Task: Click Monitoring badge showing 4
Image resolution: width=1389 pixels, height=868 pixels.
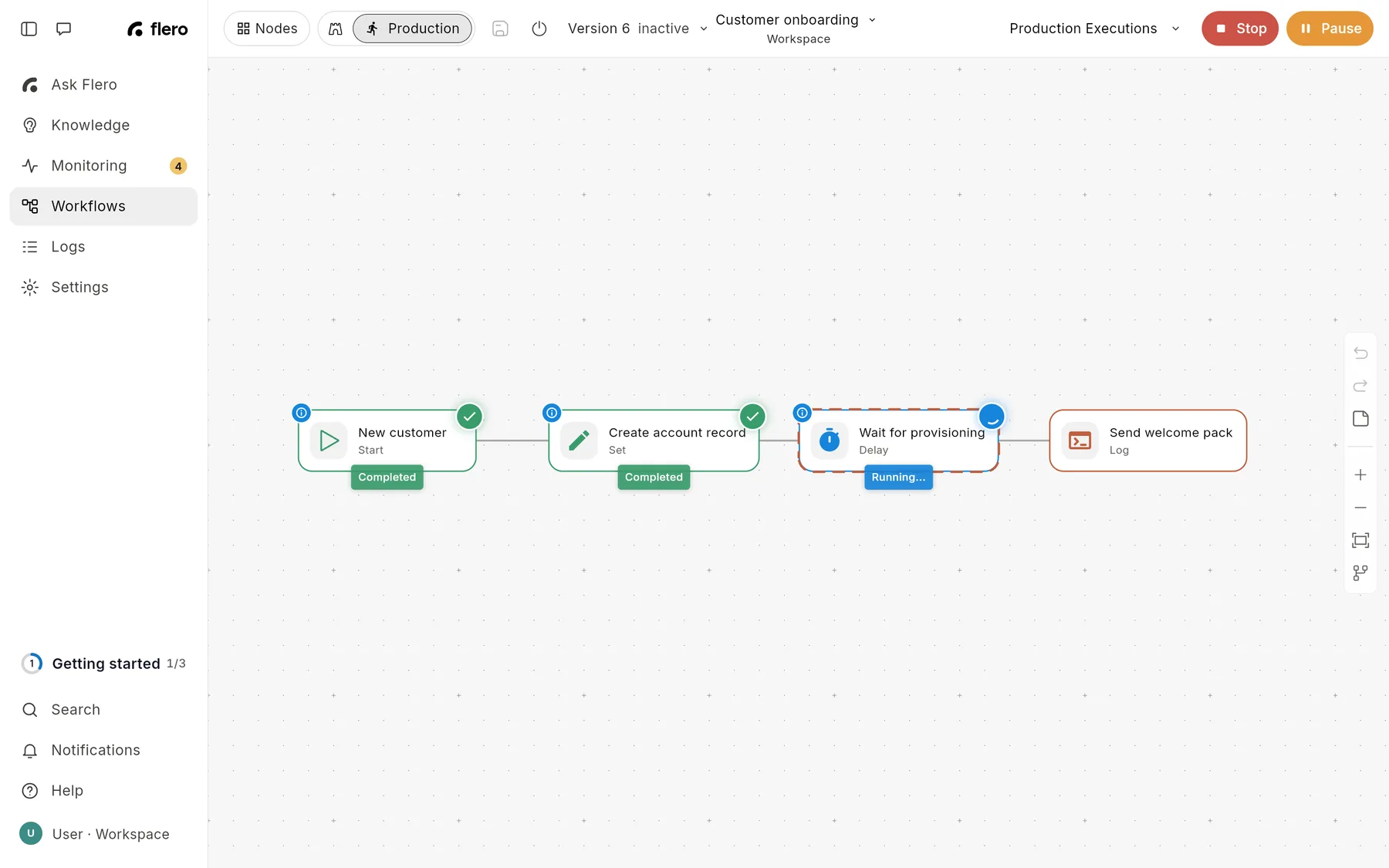Action: pos(178,166)
